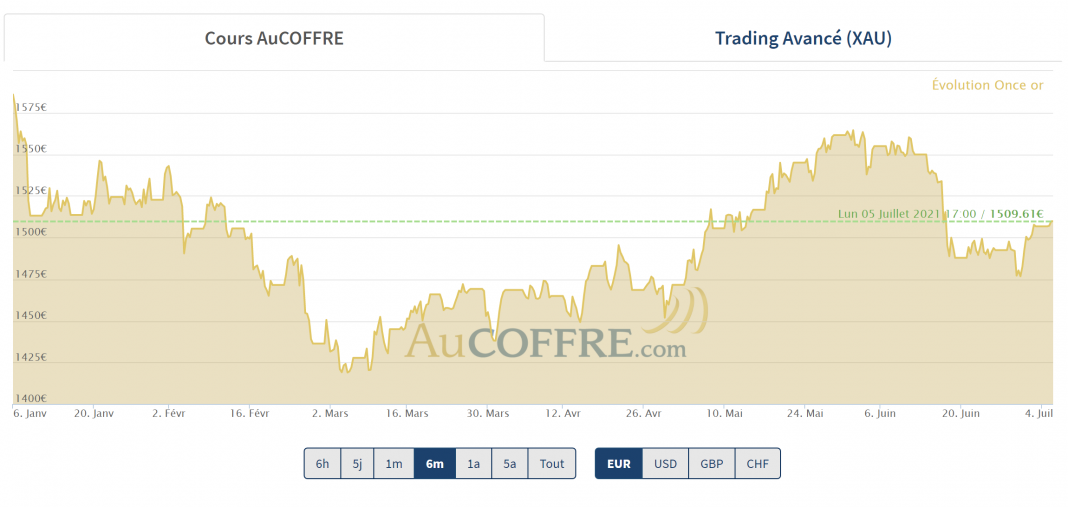This screenshot has width=1068, height=507.
Task: Click the 2. Mars date label
Action: (x=328, y=413)
